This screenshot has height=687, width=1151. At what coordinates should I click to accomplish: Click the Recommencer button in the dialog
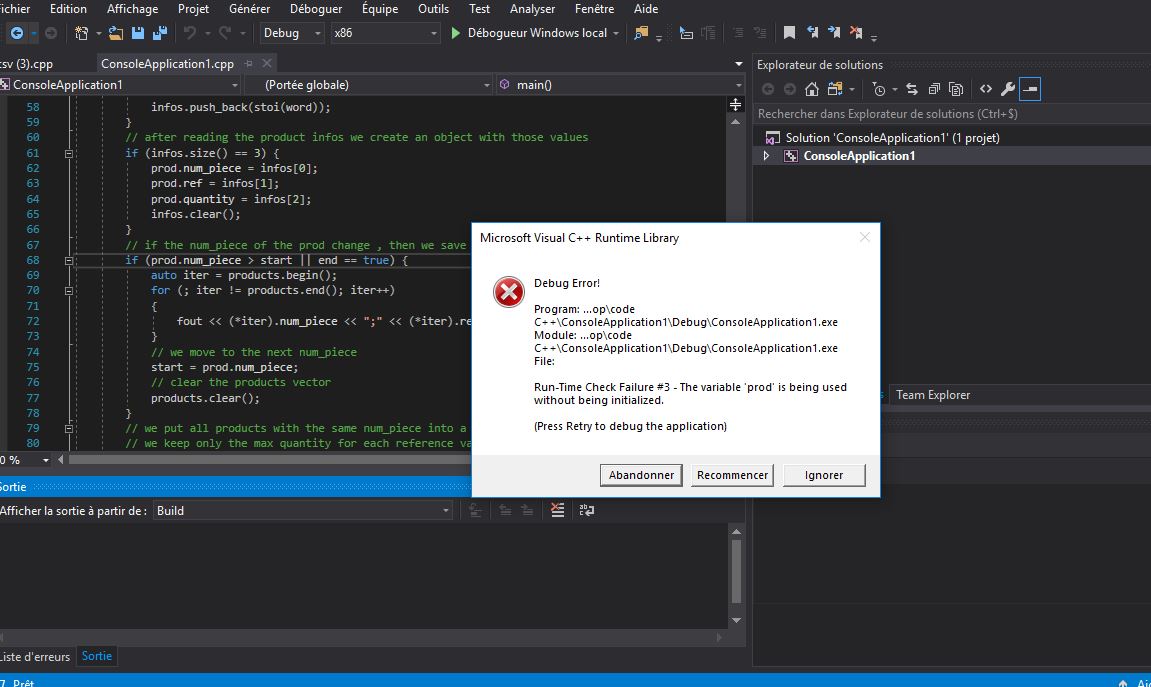click(732, 475)
